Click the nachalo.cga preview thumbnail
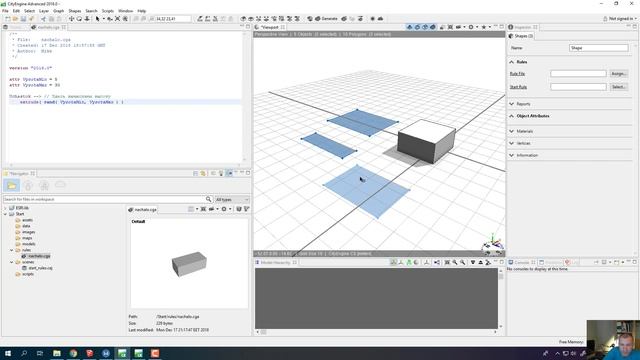 [x=189, y=264]
